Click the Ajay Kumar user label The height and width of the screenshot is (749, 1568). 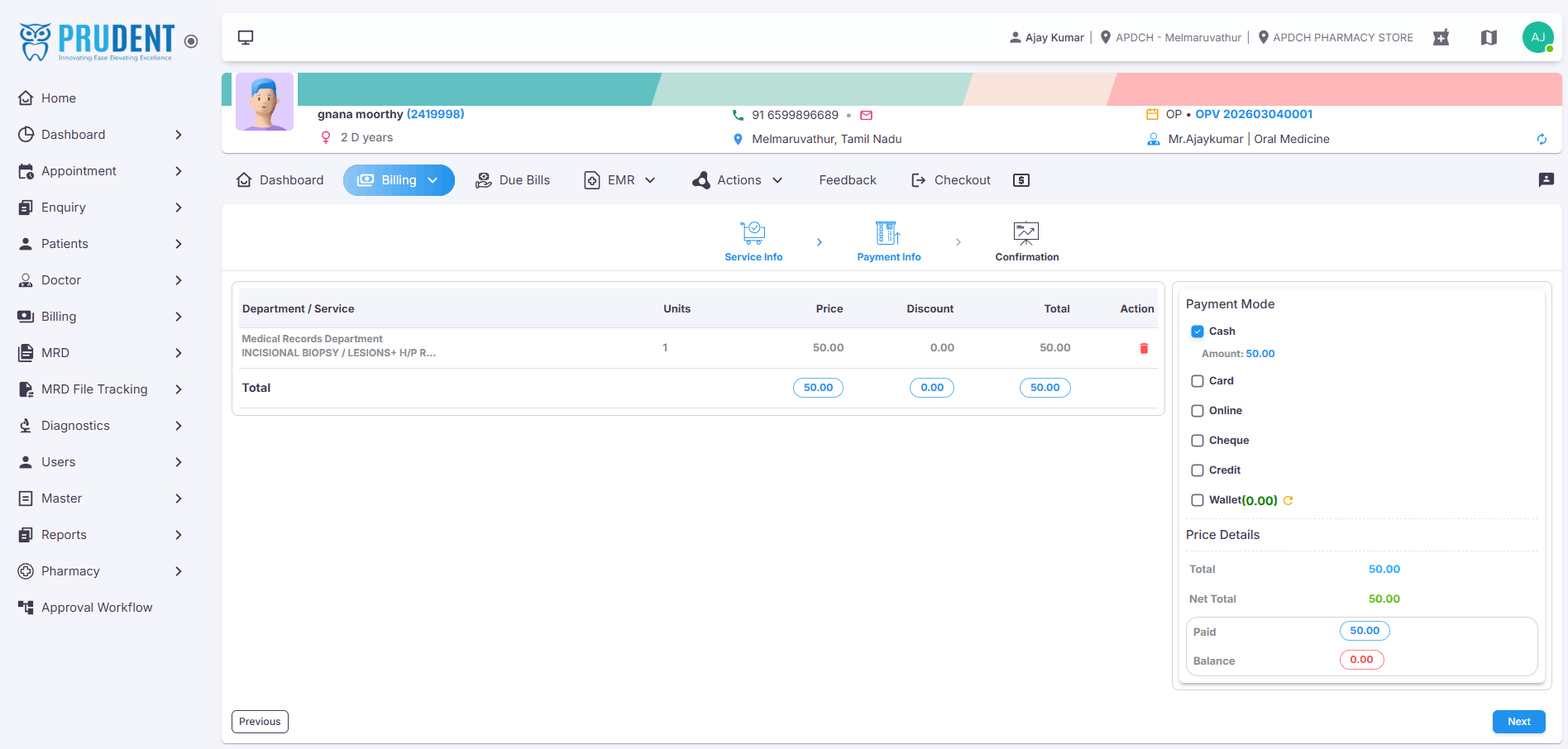pyautogui.click(x=1047, y=37)
